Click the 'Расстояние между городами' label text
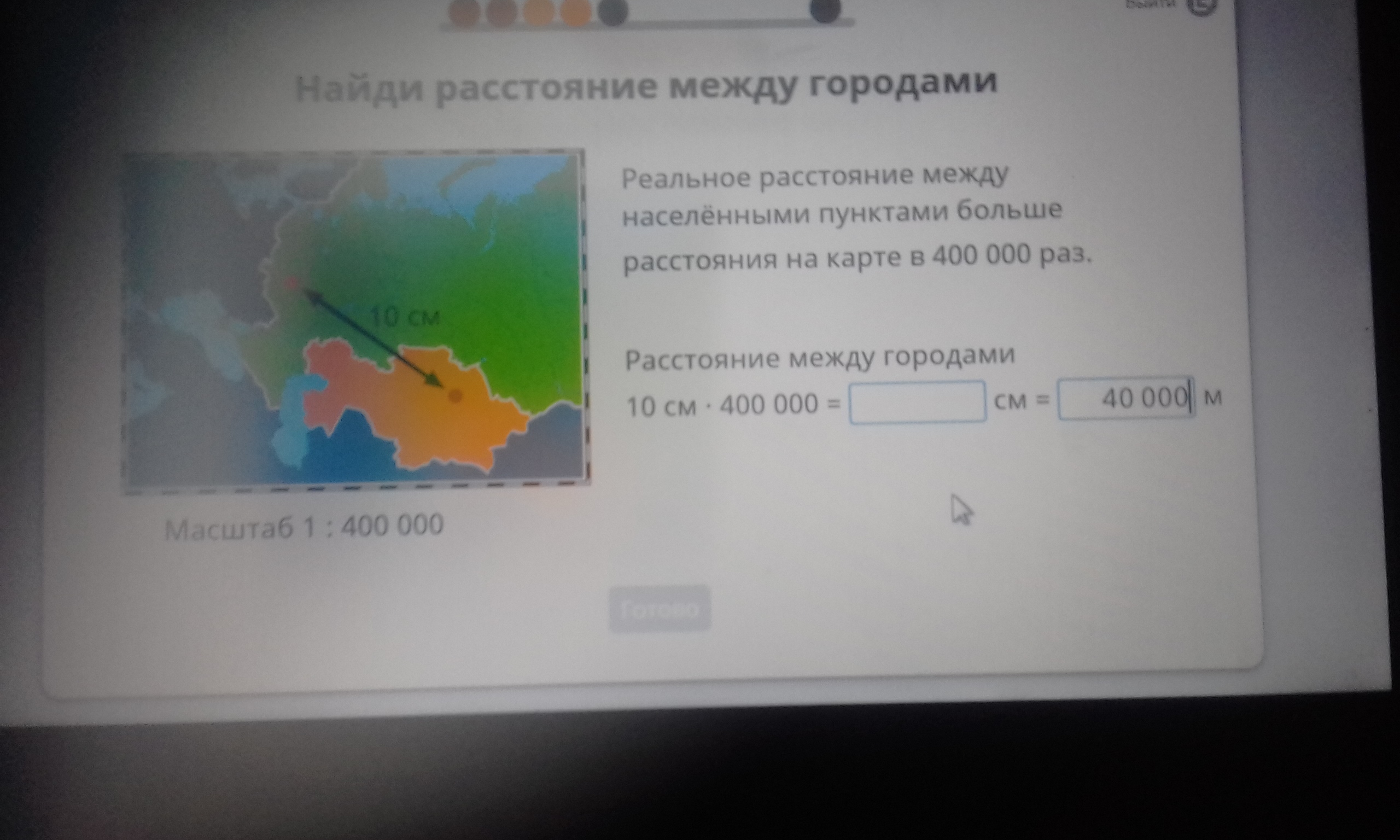 click(819, 358)
